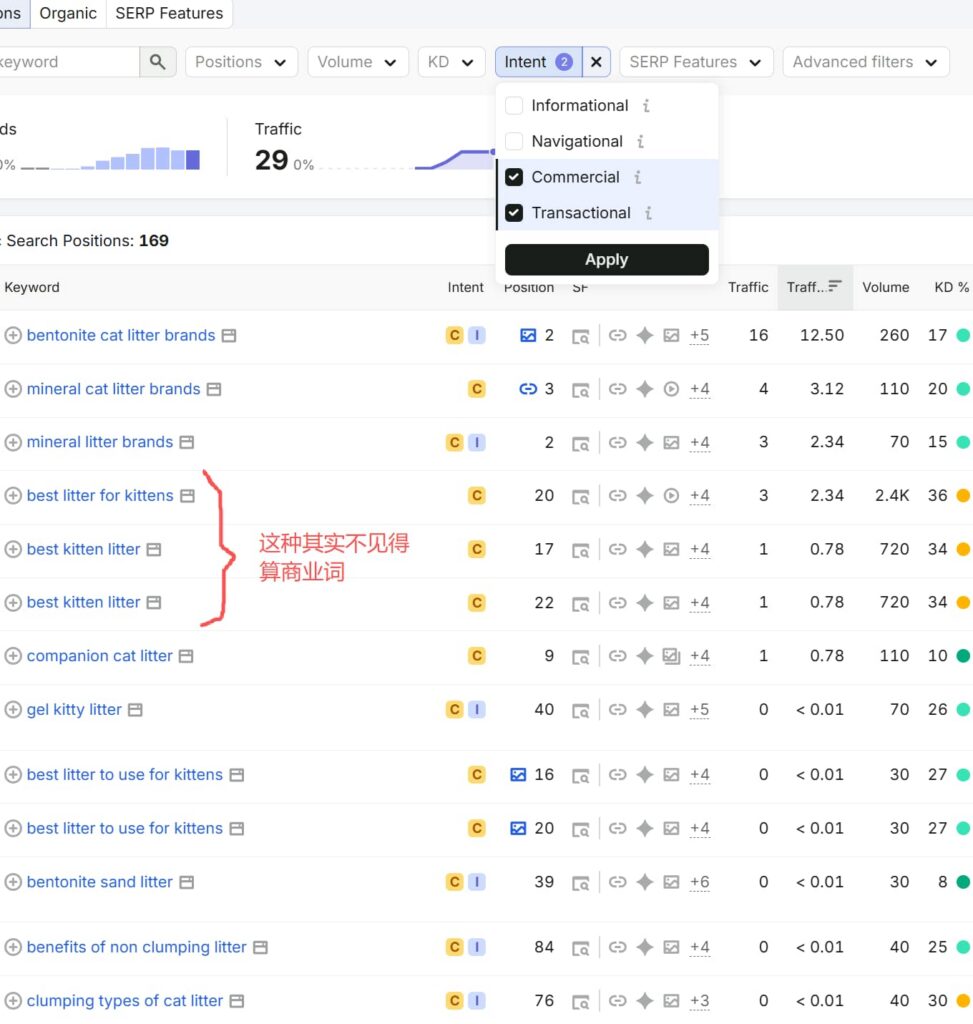Sort by the Keyword column header
The height and width of the screenshot is (1024, 973).
click(32, 287)
